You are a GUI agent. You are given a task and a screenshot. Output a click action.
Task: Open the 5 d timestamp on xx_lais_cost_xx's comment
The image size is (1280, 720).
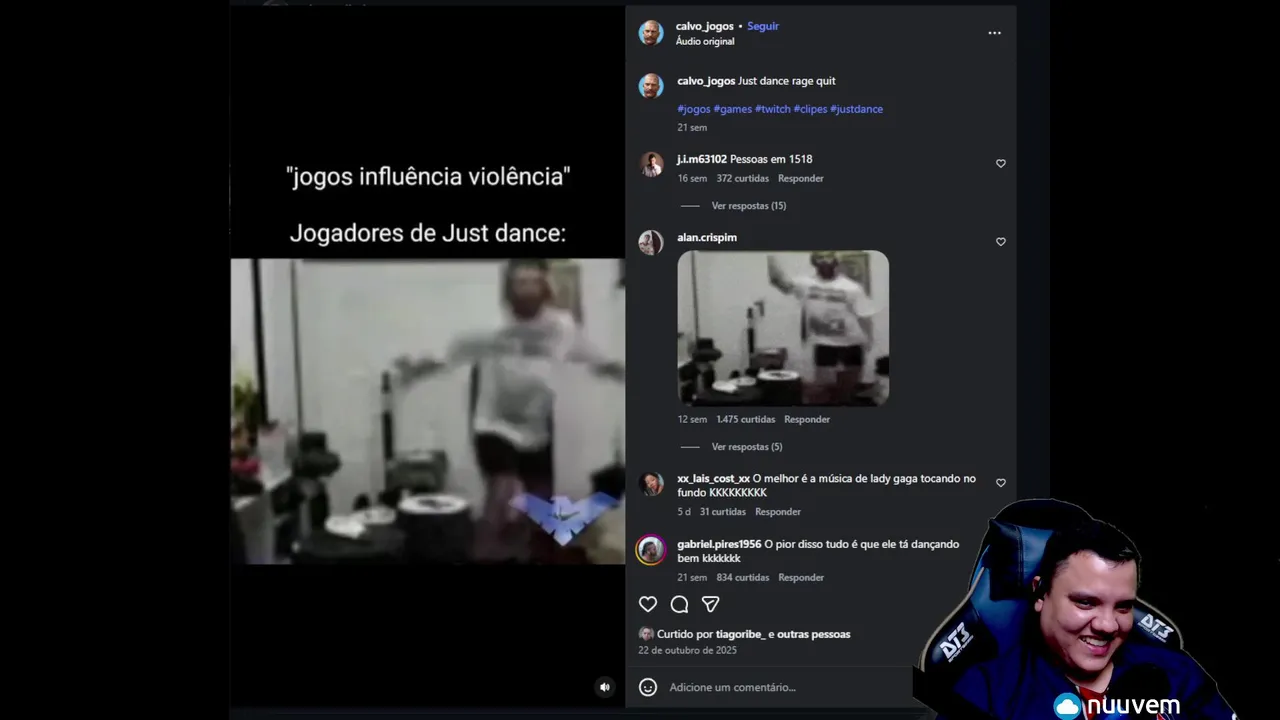[x=684, y=512]
